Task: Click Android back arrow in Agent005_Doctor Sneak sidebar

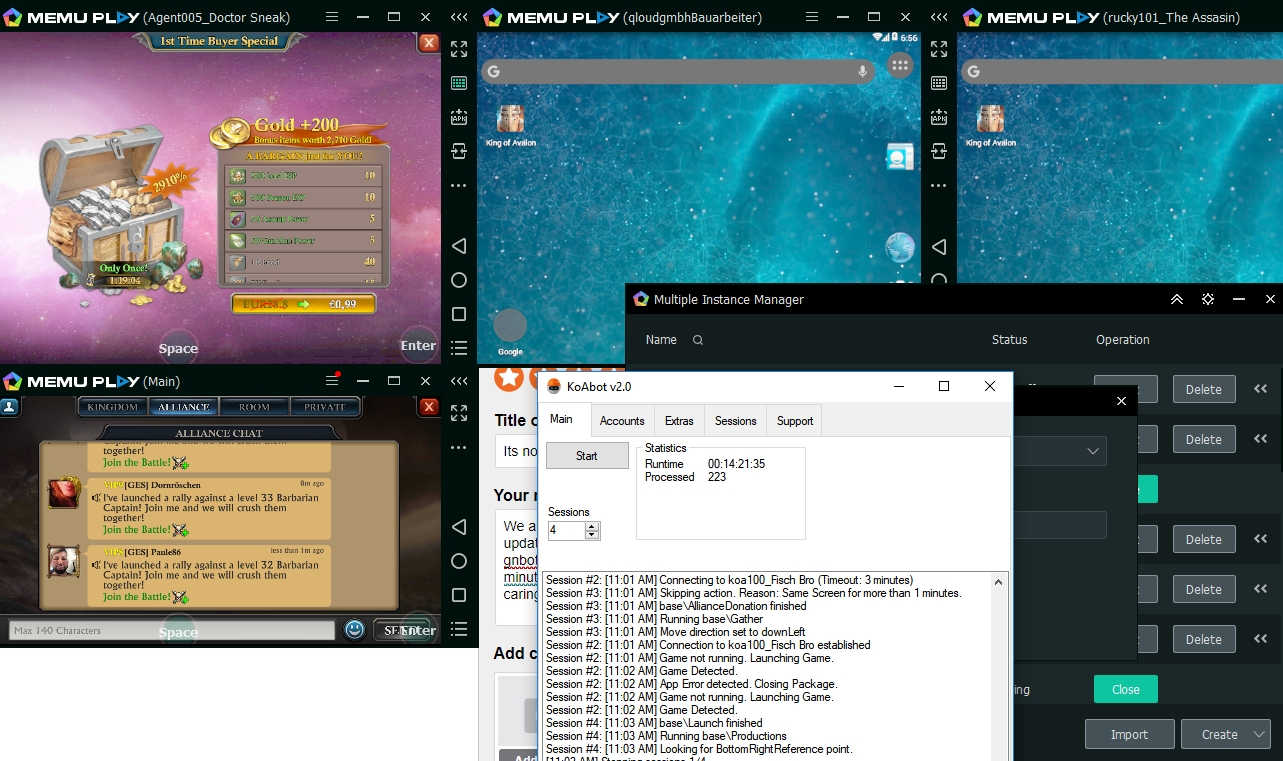Action: coord(459,246)
